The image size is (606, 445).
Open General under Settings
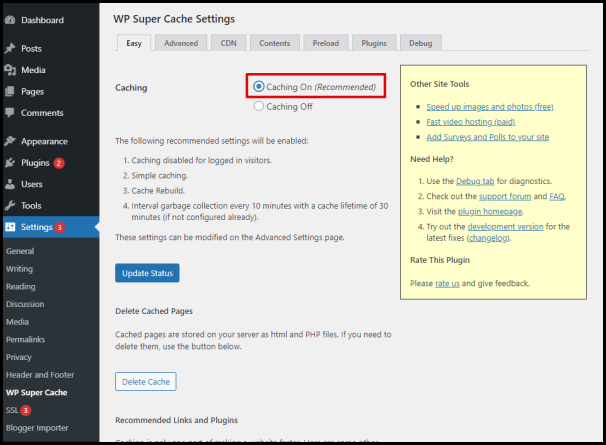pyautogui.click(x=20, y=251)
